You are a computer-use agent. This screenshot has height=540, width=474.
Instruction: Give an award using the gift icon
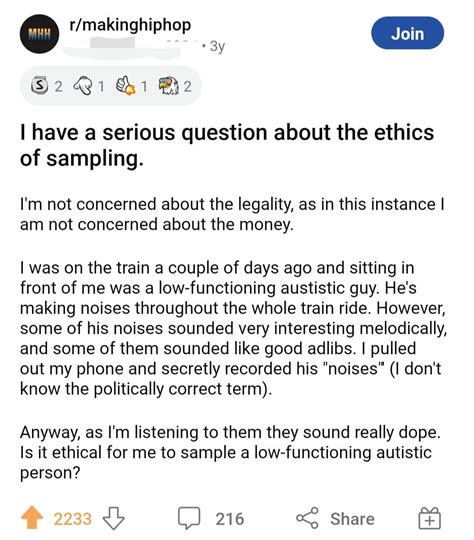[430, 518]
